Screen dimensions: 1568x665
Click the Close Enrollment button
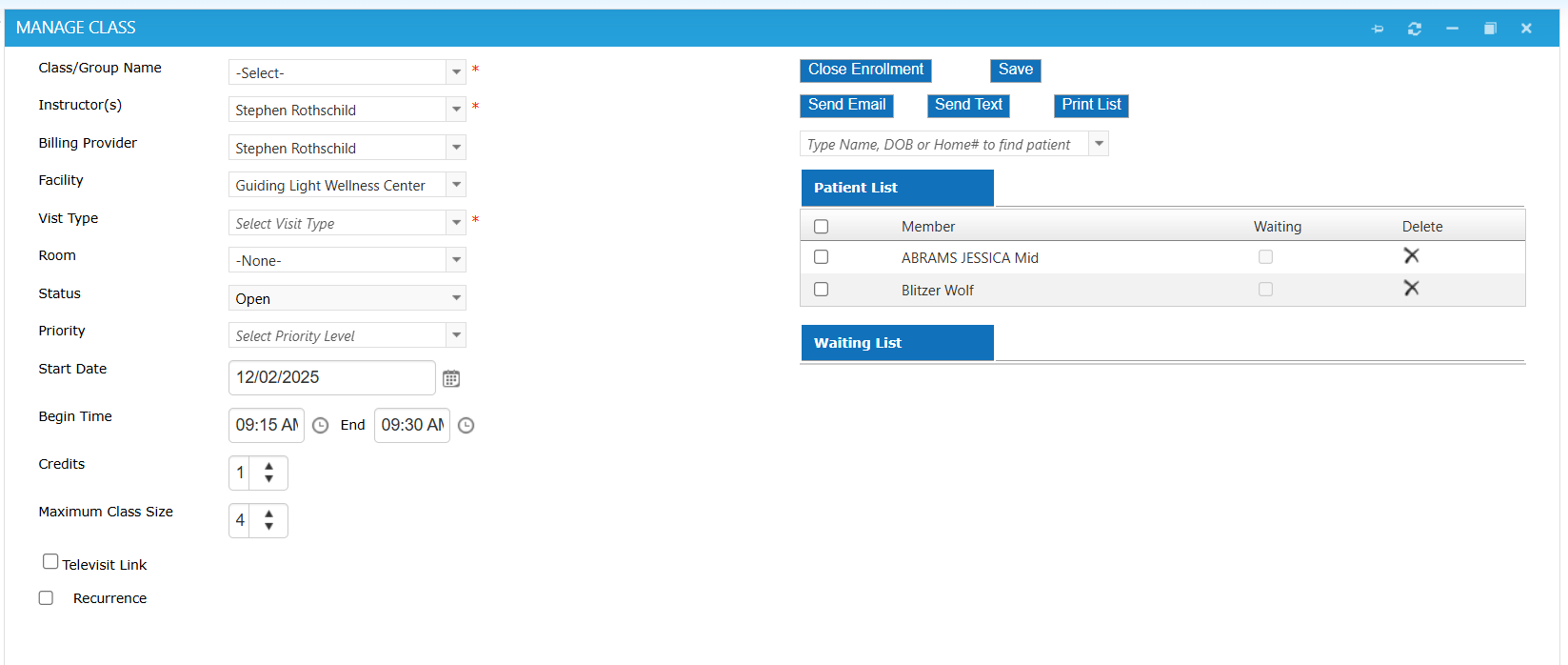pos(865,71)
